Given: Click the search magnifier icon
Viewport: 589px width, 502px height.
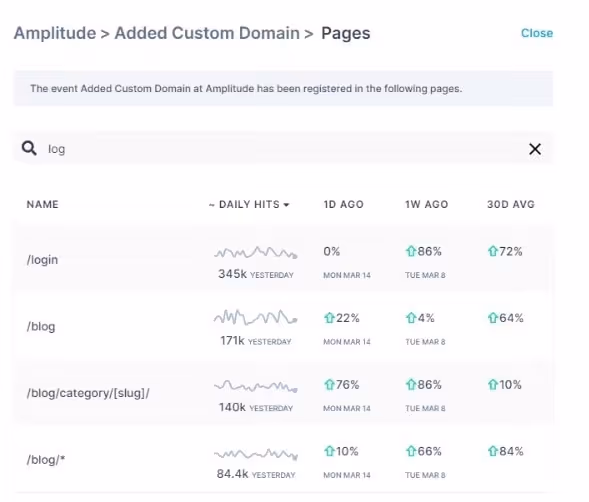Looking at the screenshot, I should (x=29, y=148).
